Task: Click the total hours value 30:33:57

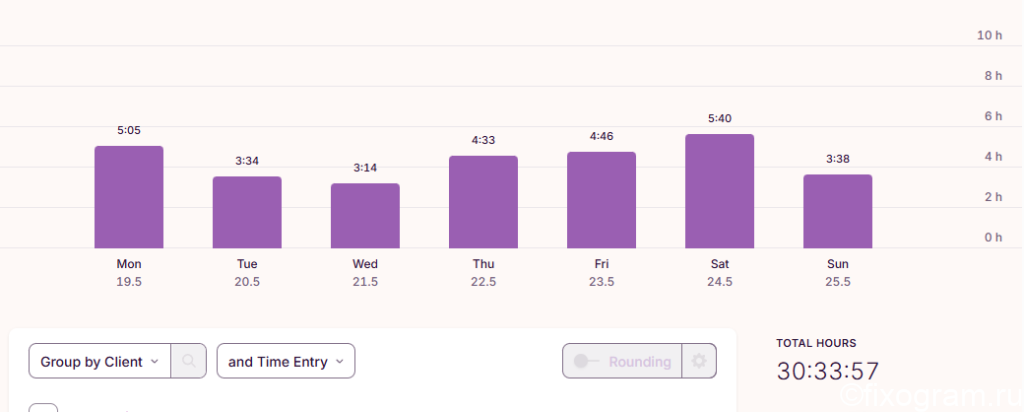Action: pyautogui.click(x=827, y=372)
